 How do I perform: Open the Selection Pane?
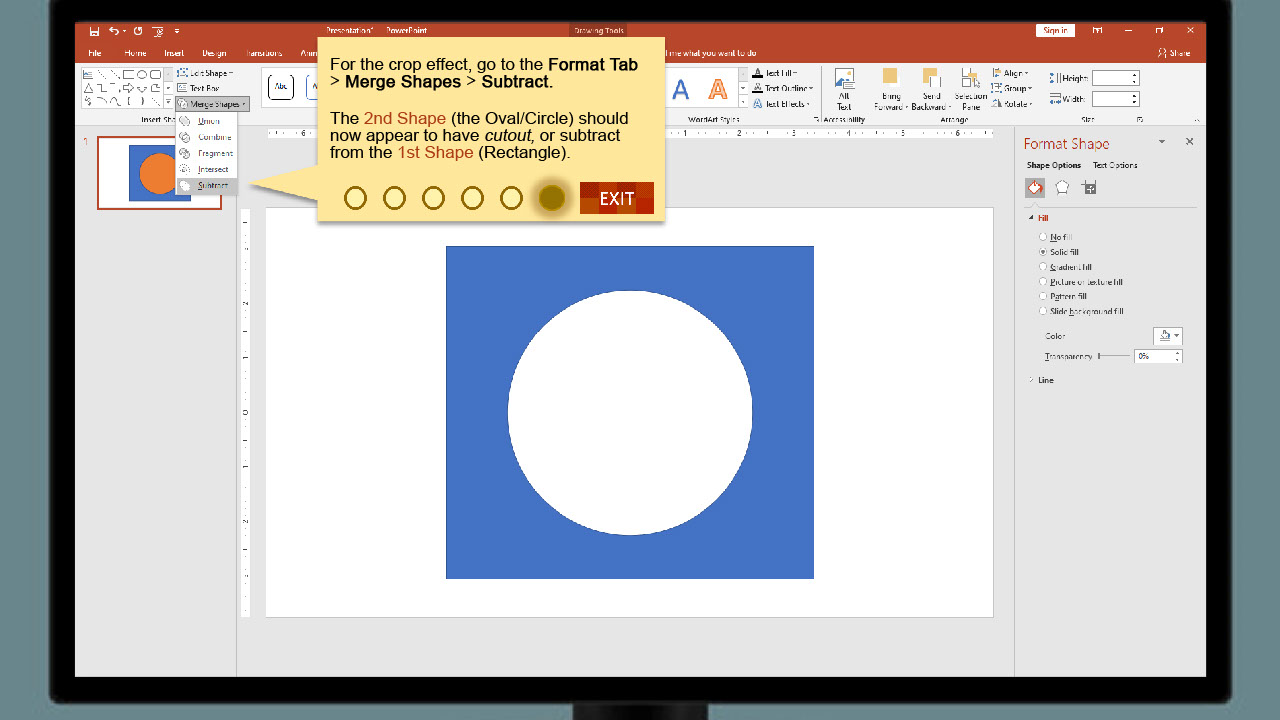click(x=969, y=88)
